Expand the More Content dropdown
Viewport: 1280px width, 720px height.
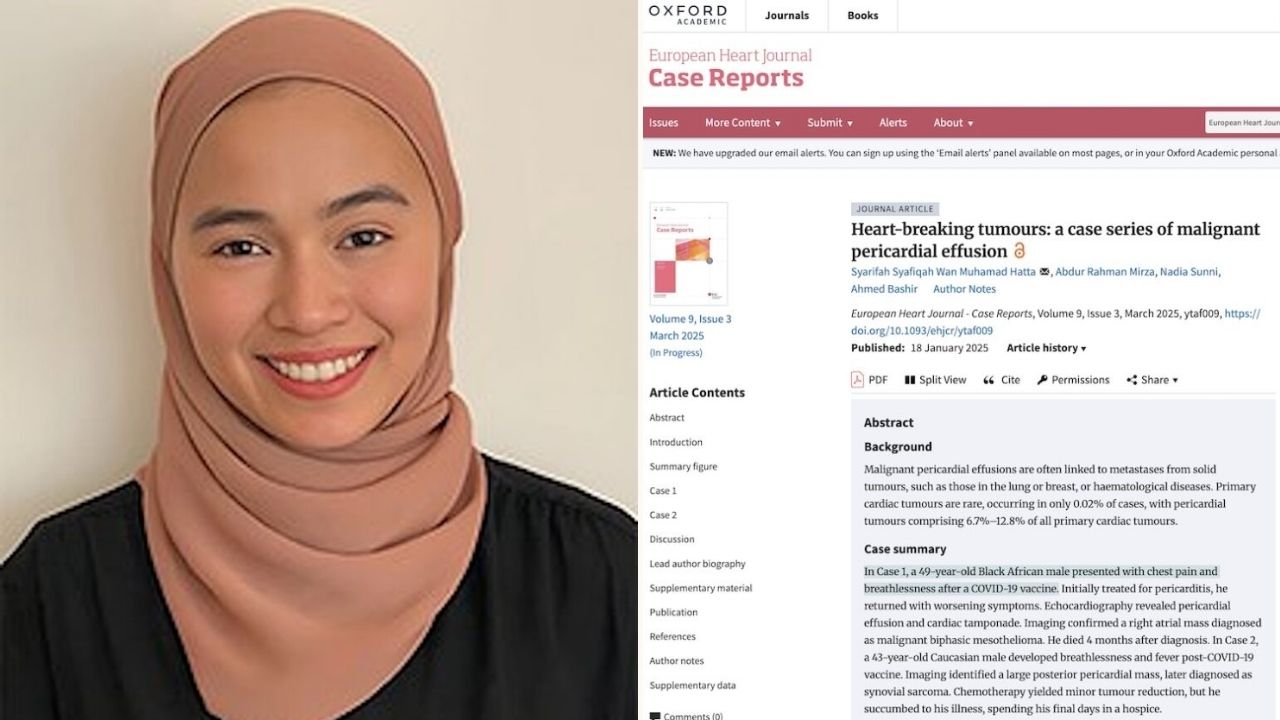click(x=743, y=123)
